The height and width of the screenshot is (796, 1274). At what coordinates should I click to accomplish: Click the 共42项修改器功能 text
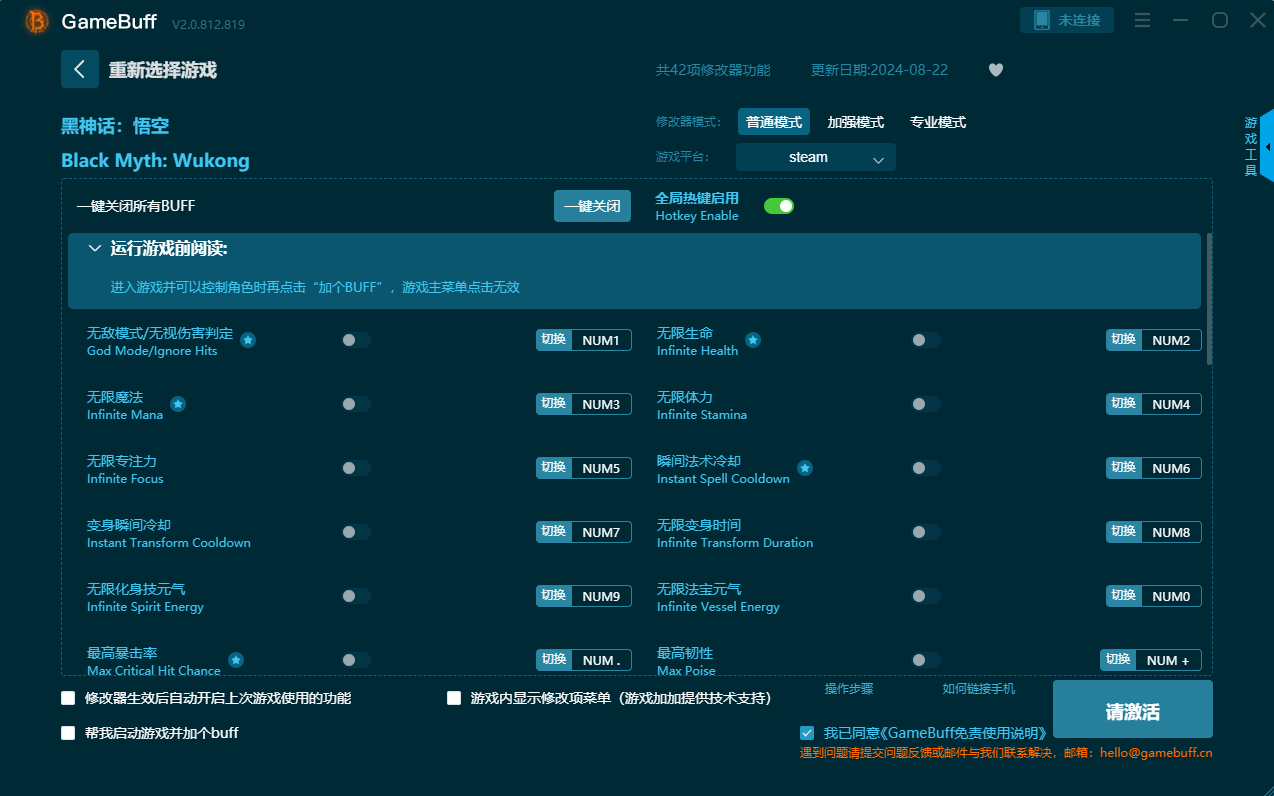coord(713,70)
